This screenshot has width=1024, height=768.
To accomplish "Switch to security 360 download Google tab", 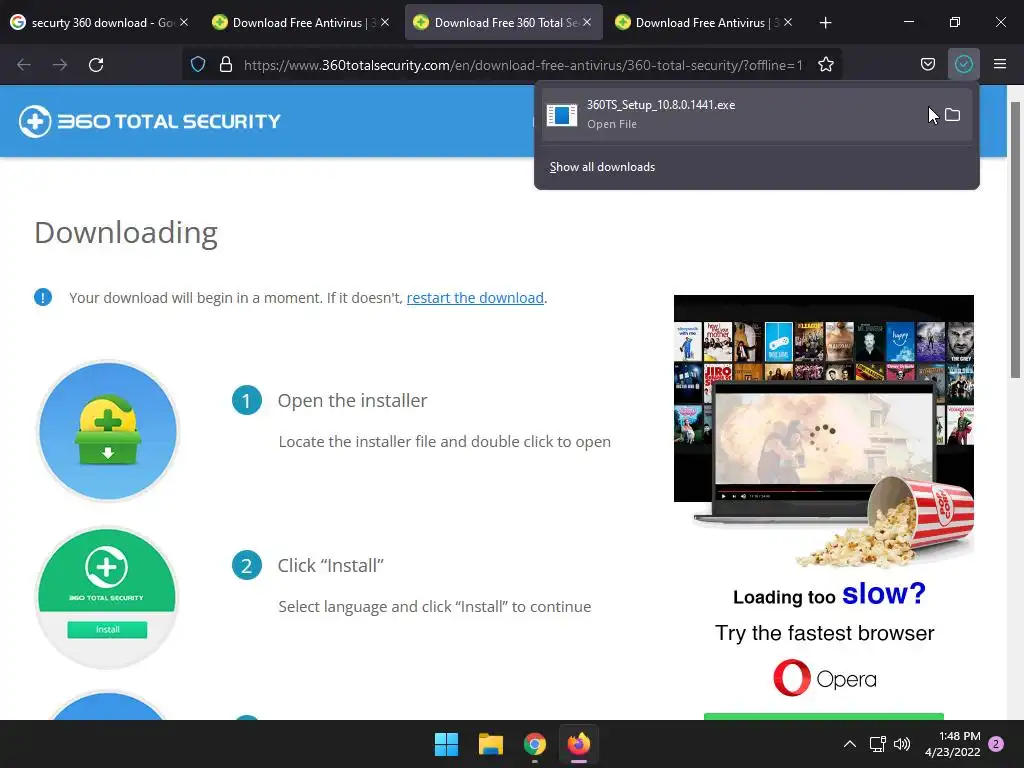I will [x=99, y=23].
